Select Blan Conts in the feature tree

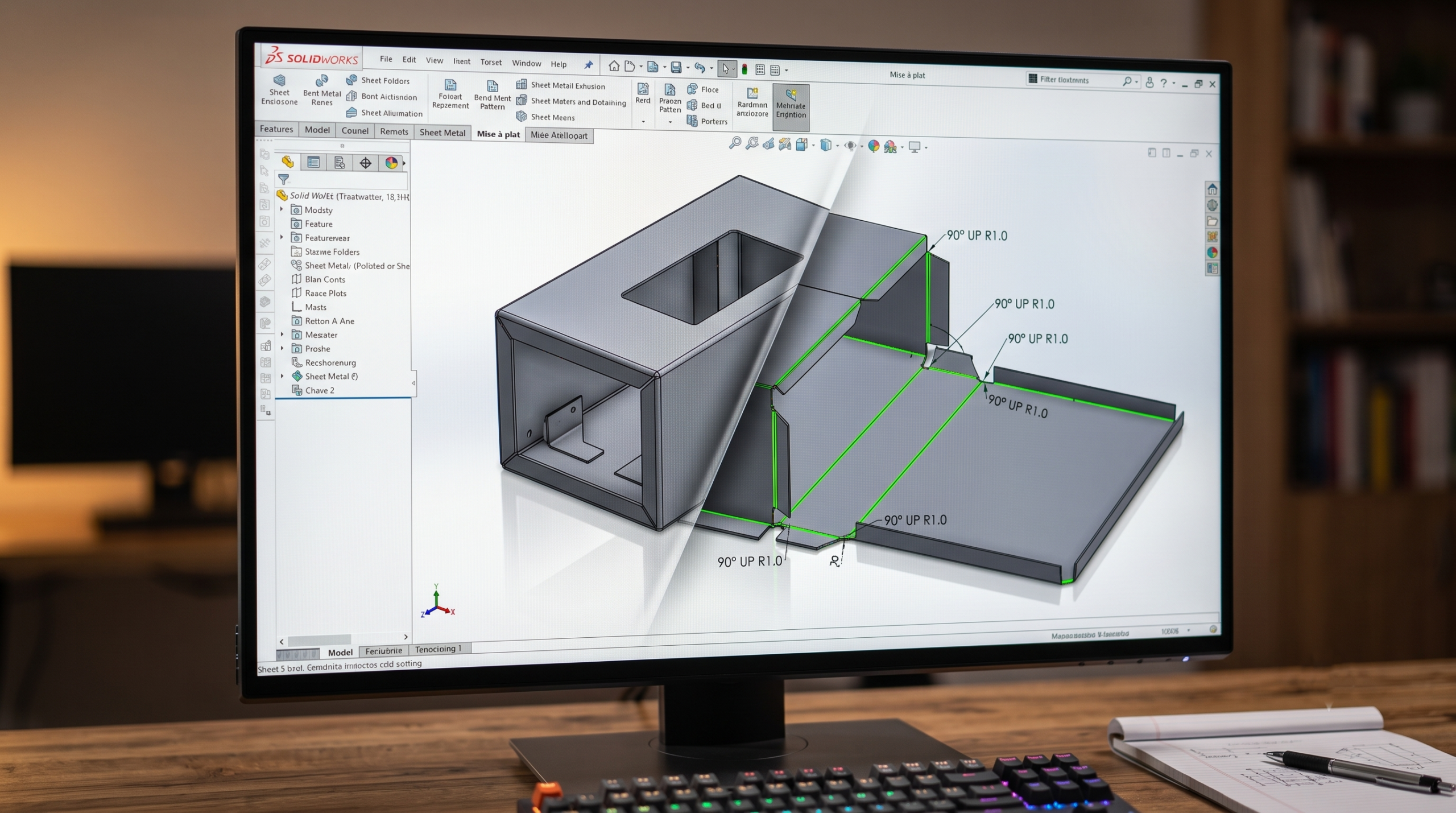click(x=318, y=279)
